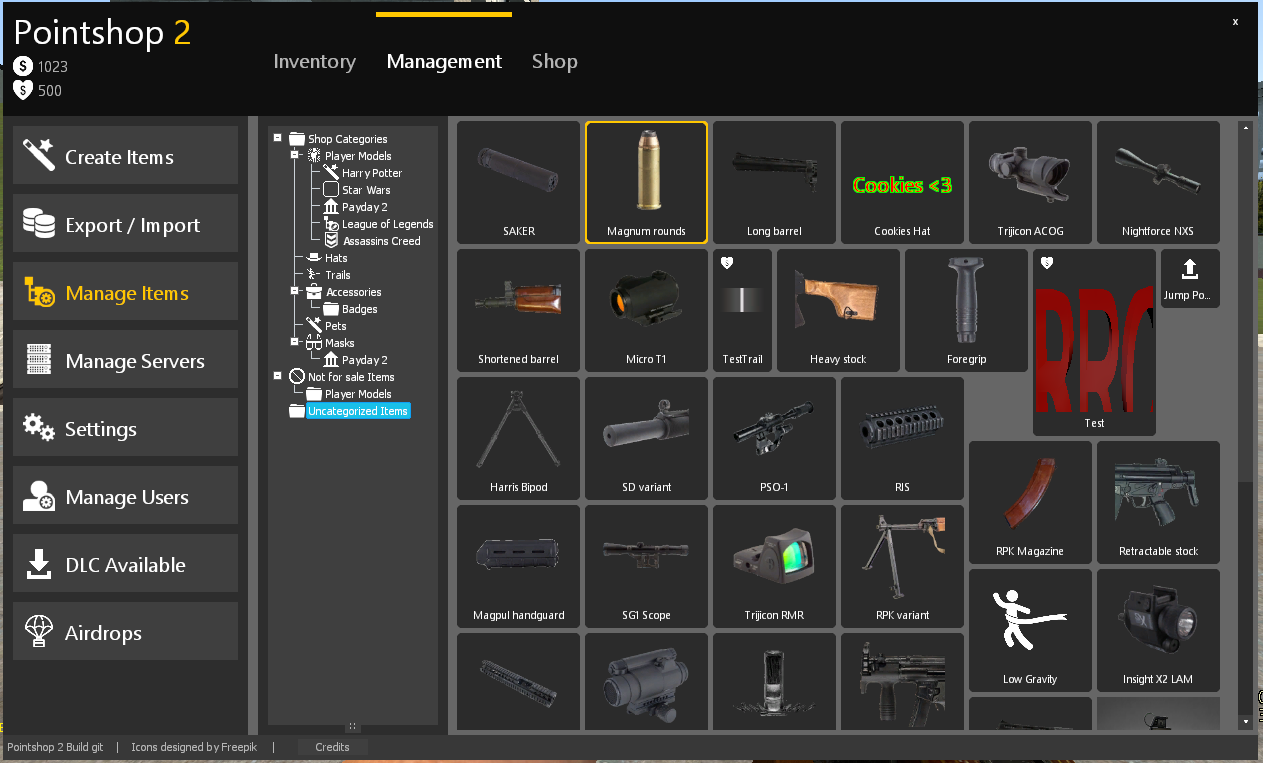Click the Trails category icon in tree
This screenshot has height=763, width=1263.
(314, 275)
